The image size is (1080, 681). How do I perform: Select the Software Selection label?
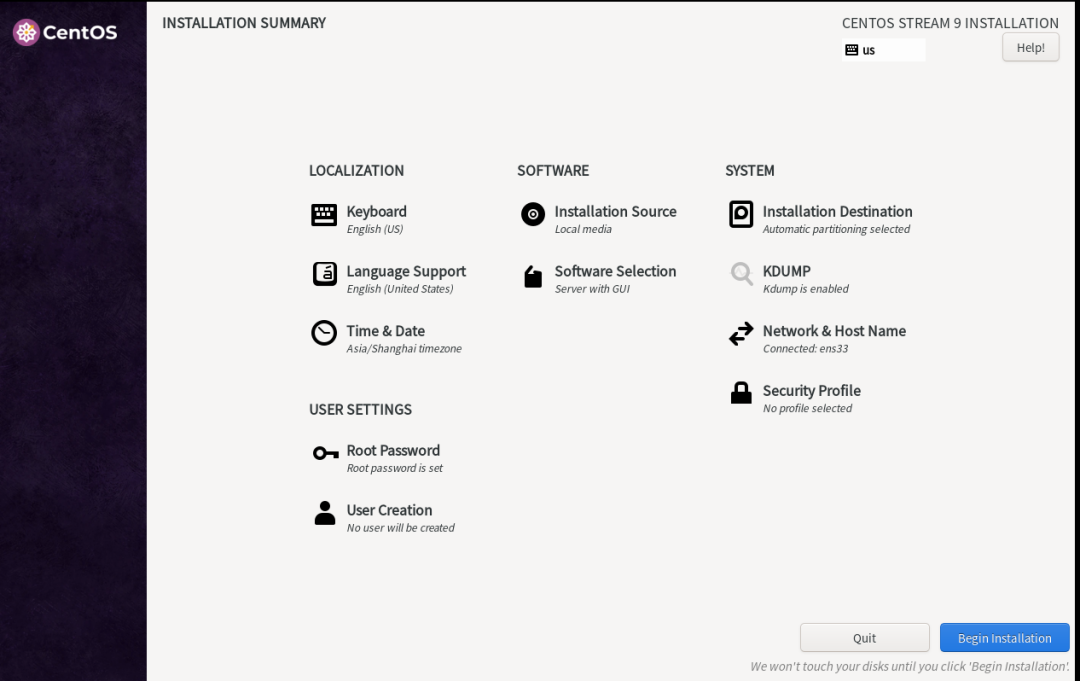coord(615,271)
